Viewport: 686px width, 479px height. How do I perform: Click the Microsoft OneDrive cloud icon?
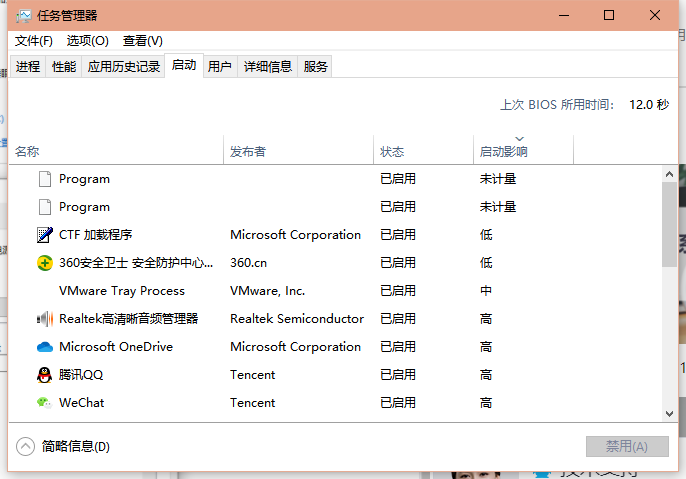pyautogui.click(x=44, y=347)
